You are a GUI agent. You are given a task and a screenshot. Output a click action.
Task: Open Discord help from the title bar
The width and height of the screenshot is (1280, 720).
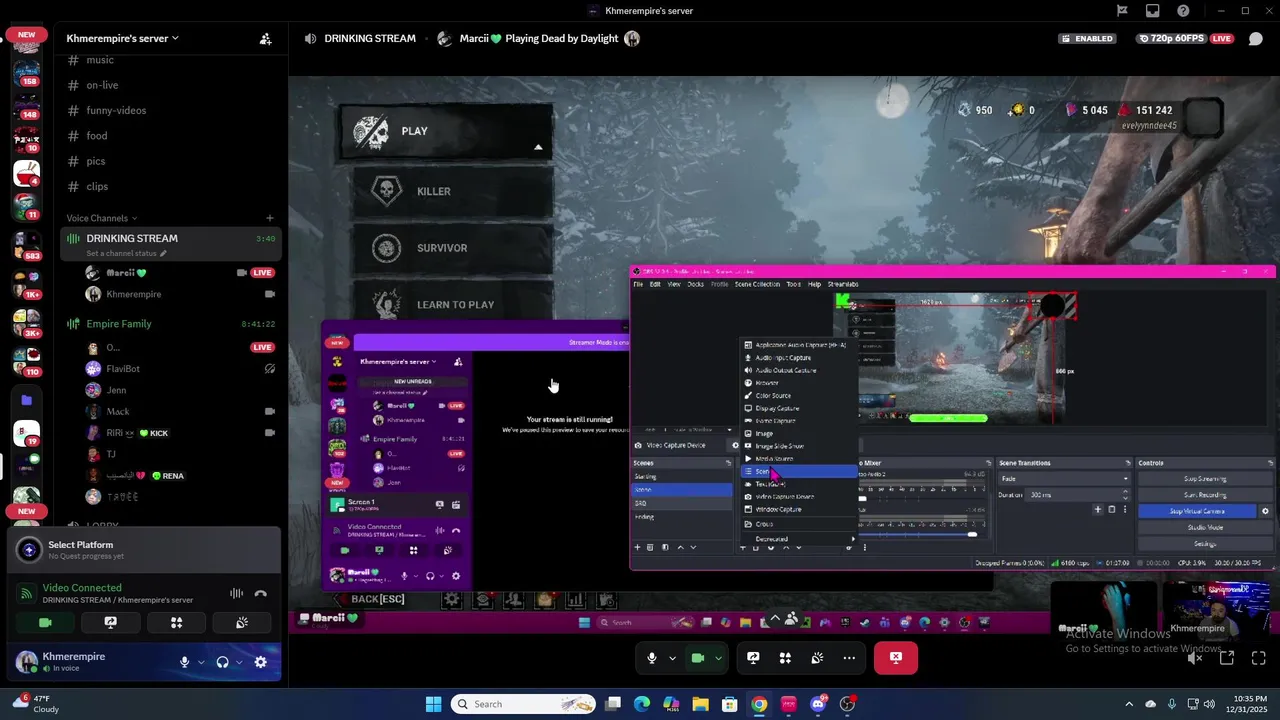pyautogui.click(x=1184, y=11)
